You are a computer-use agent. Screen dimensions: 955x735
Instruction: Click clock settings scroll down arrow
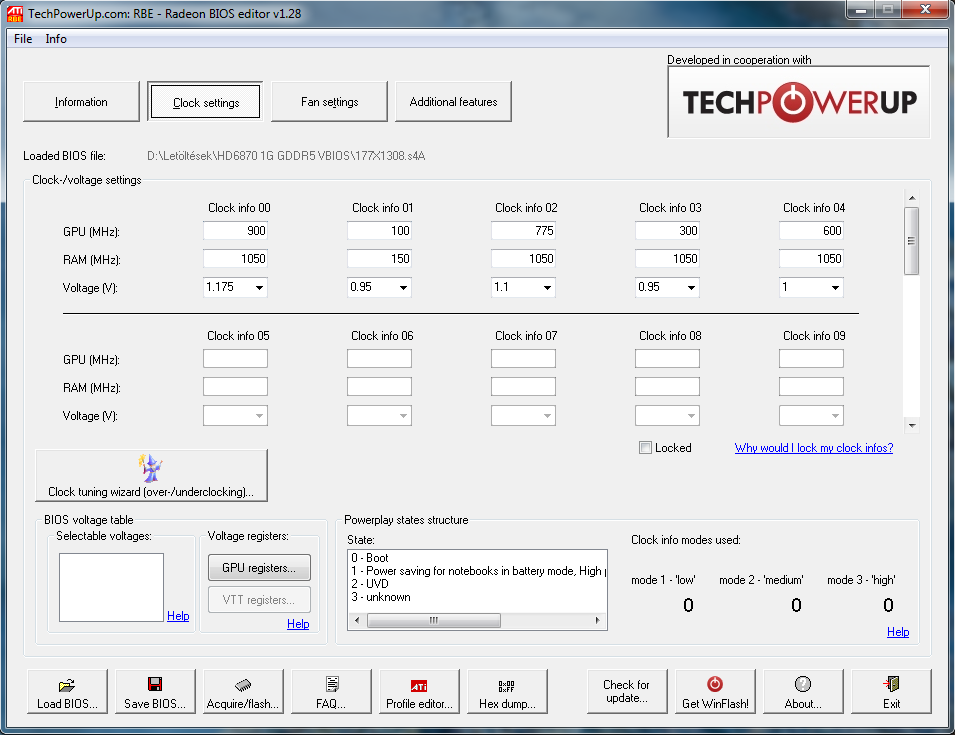(911, 426)
